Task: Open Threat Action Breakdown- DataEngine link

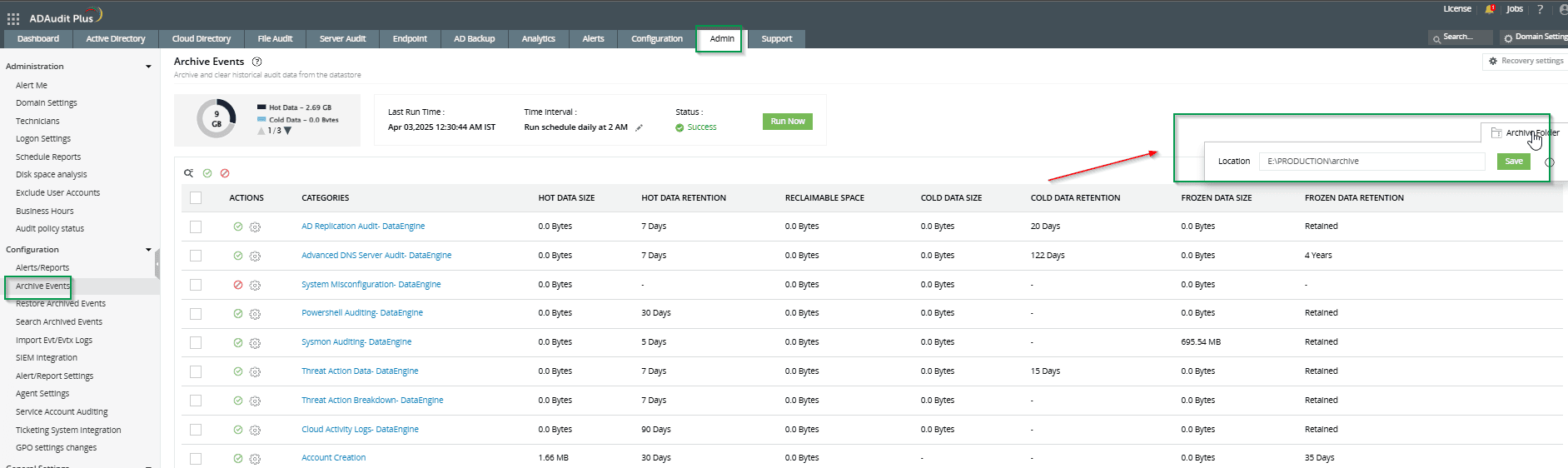Action: (x=372, y=401)
